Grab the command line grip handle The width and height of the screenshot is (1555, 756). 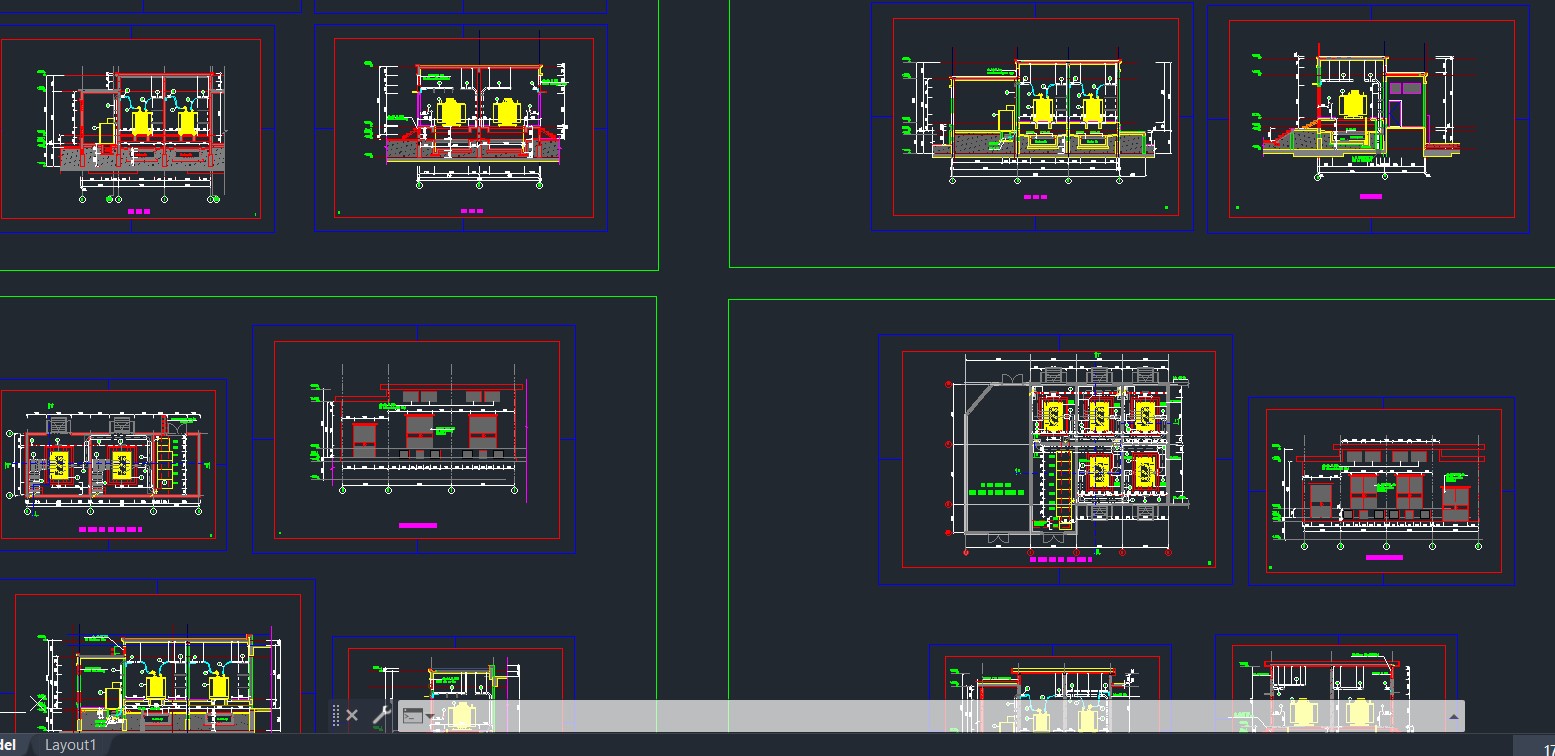coord(336,716)
